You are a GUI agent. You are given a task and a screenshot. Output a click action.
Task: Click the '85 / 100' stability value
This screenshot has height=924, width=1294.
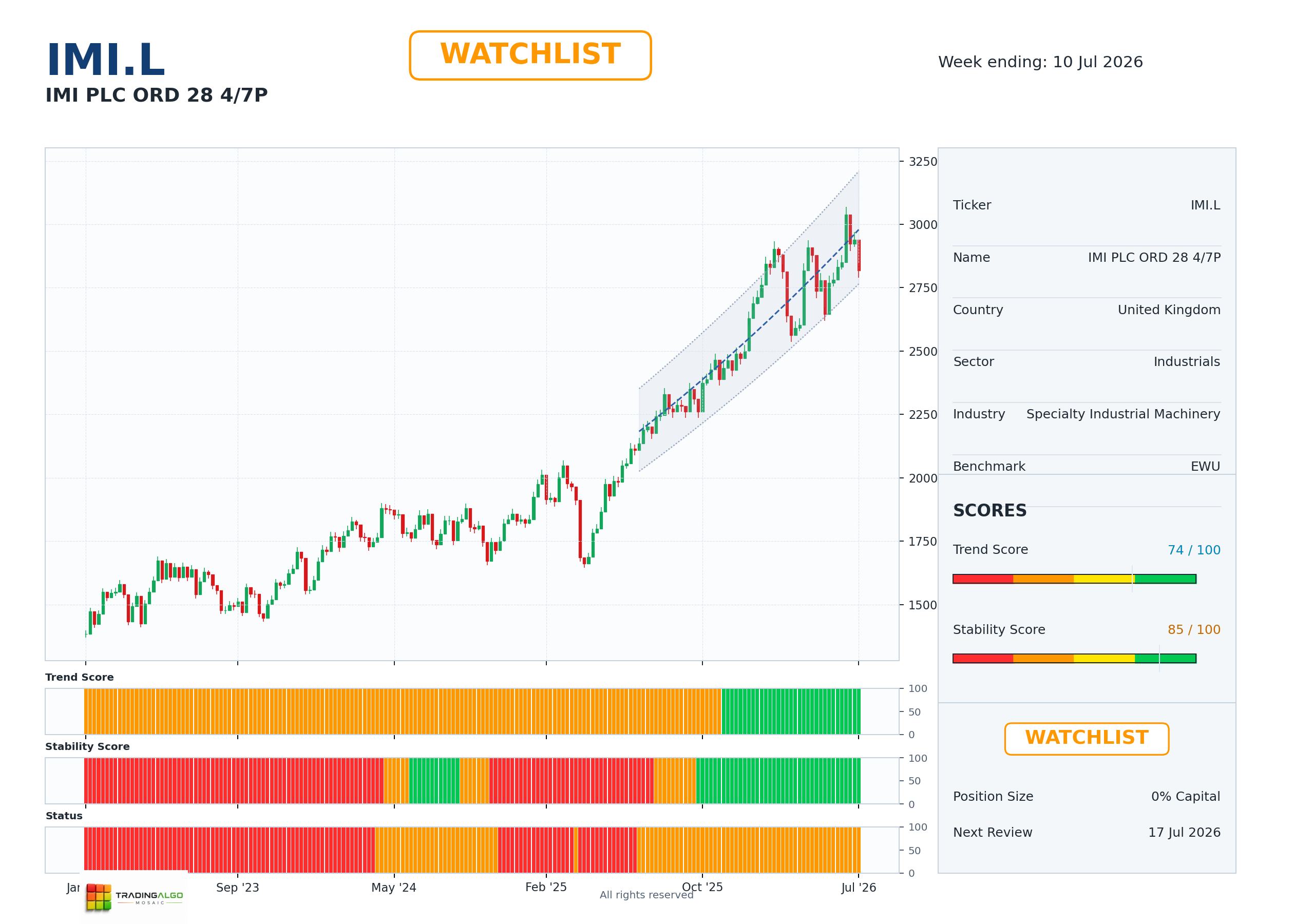[x=1194, y=630]
